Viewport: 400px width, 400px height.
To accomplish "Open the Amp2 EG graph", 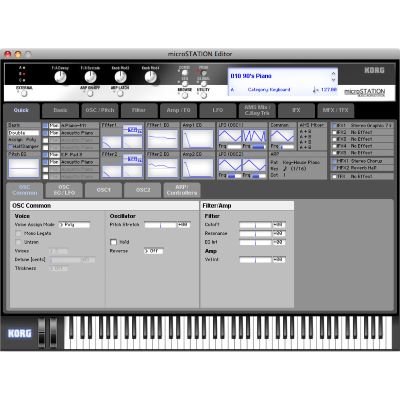I will click(x=198, y=168).
